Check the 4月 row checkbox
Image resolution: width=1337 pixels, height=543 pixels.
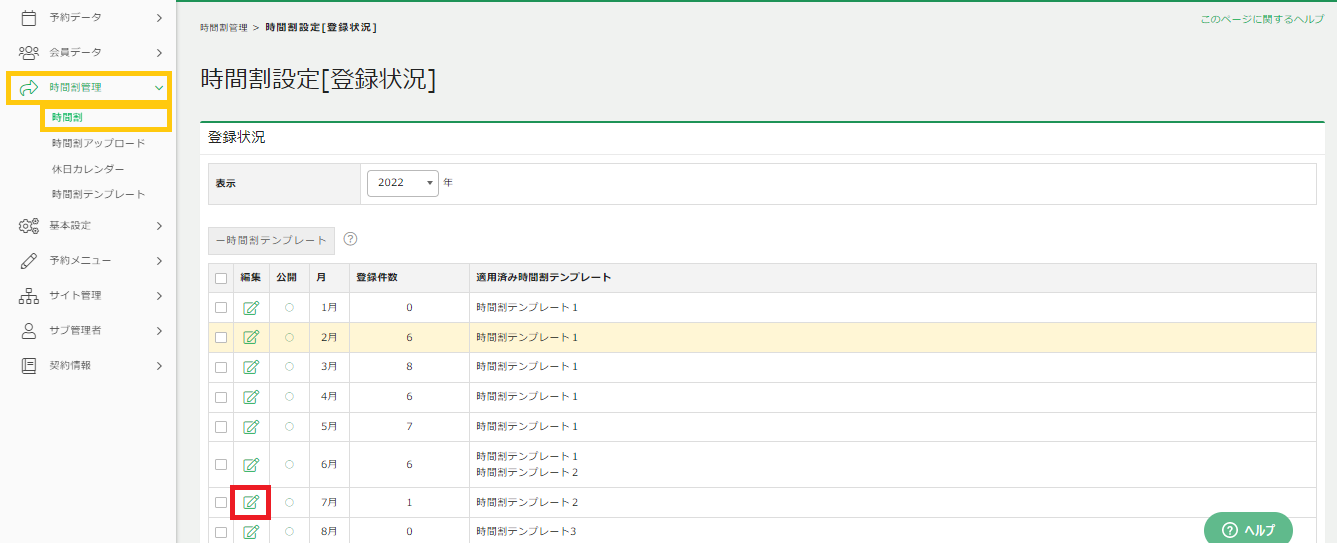coord(221,398)
